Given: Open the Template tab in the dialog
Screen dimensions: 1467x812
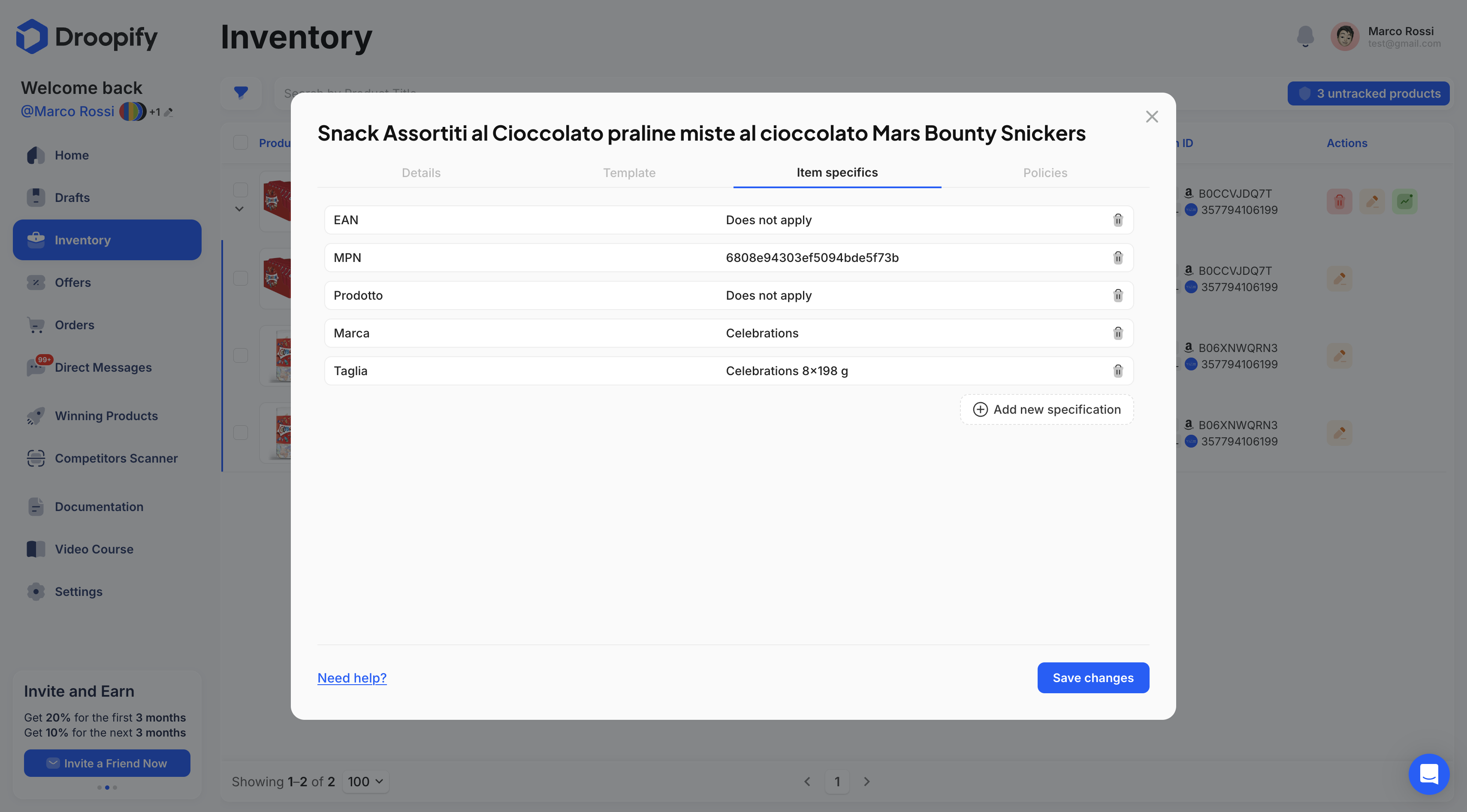Looking at the screenshot, I should 629,172.
